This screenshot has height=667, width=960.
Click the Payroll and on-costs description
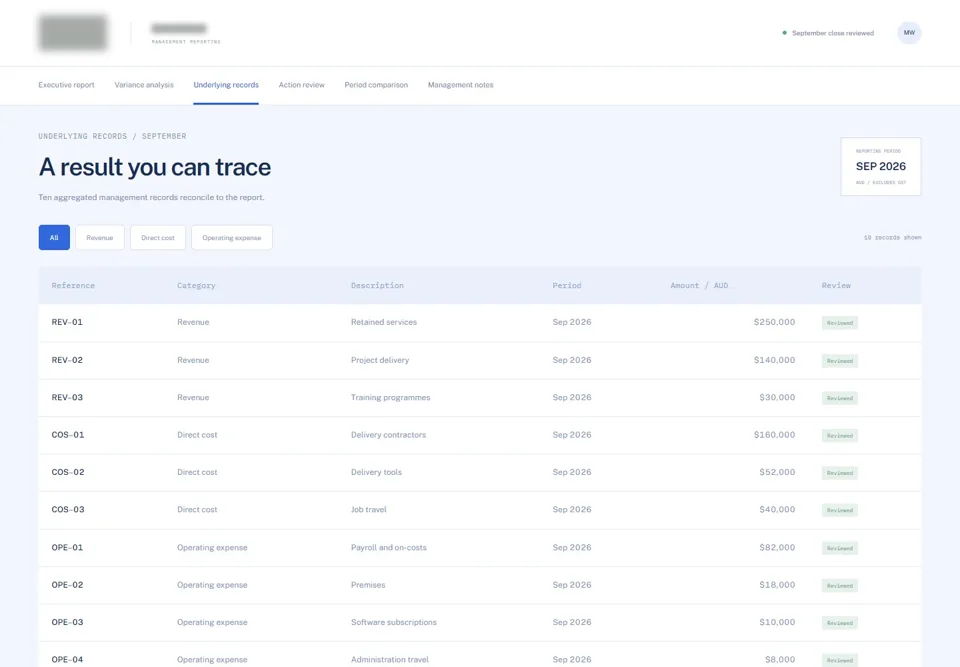(x=389, y=548)
